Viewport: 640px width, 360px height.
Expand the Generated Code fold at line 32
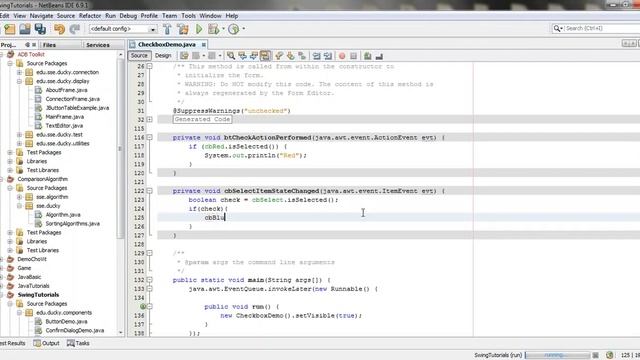click(x=150, y=120)
